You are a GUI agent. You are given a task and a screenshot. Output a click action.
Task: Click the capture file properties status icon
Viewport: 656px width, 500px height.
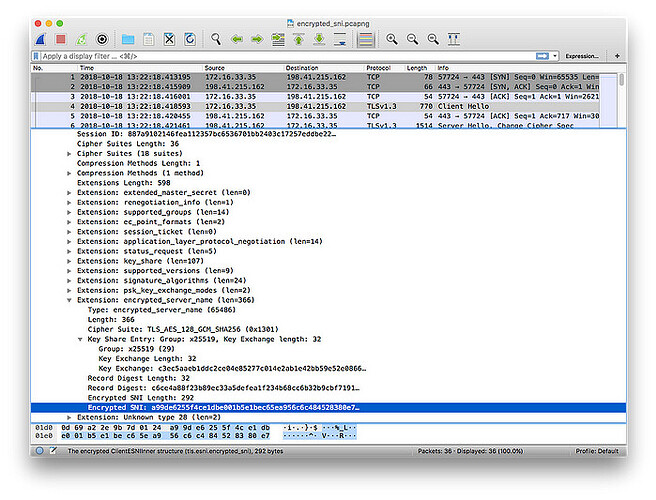click(53, 451)
